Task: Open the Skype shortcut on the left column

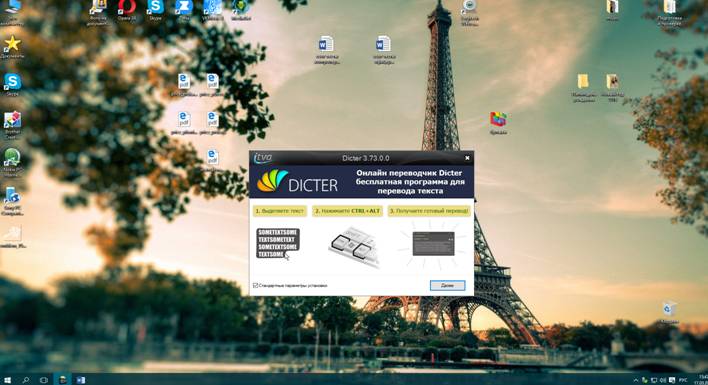Action: click(12, 85)
